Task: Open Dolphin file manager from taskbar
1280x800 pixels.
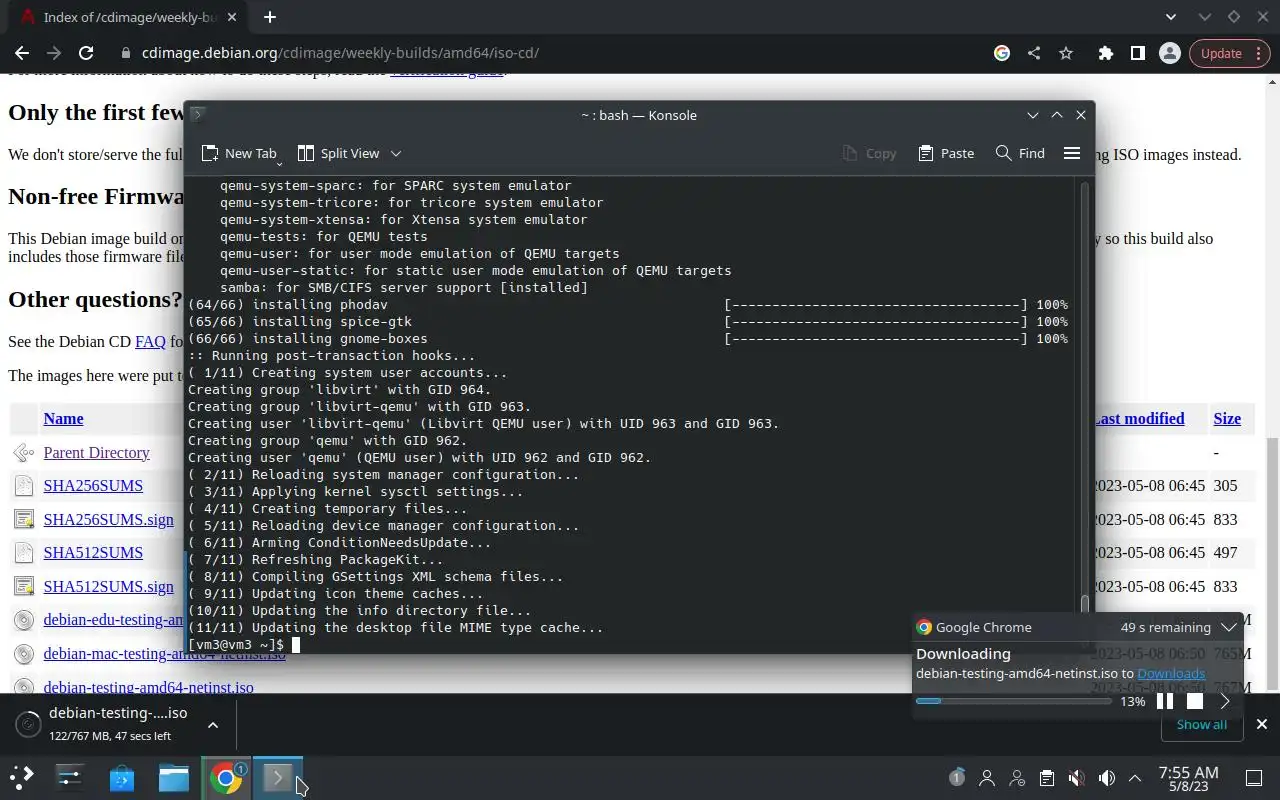Action: (x=174, y=777)
